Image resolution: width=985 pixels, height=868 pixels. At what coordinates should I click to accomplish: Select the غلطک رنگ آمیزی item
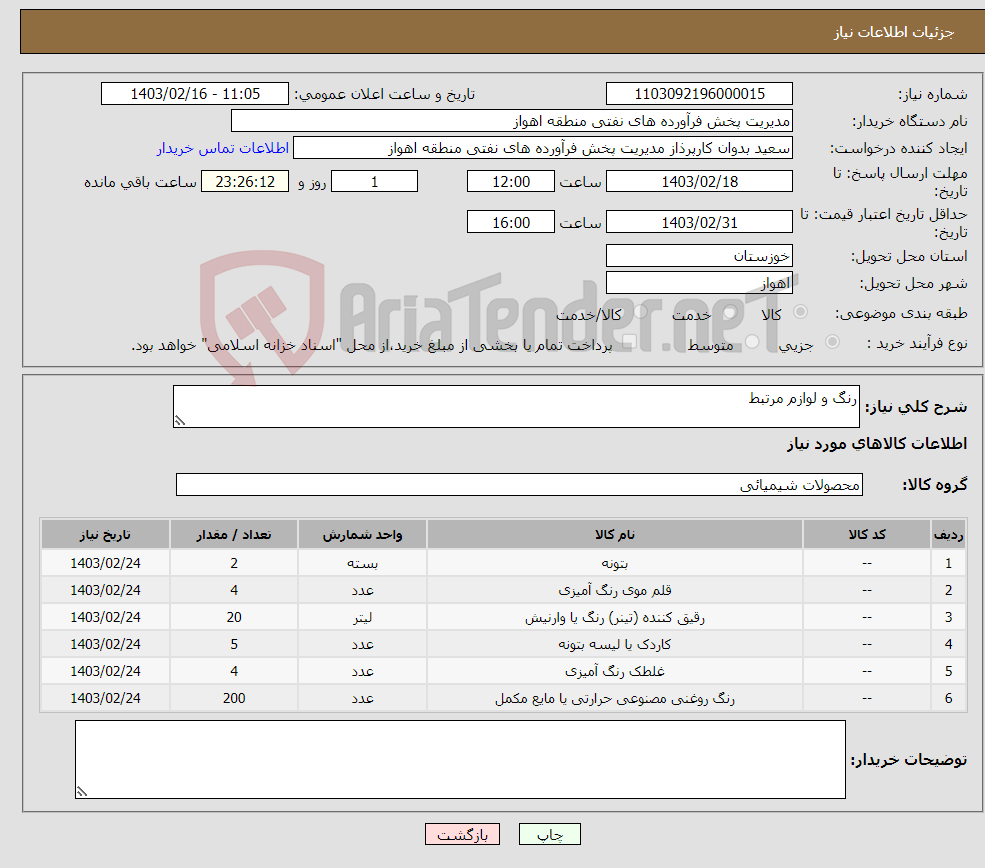[615, 671]
